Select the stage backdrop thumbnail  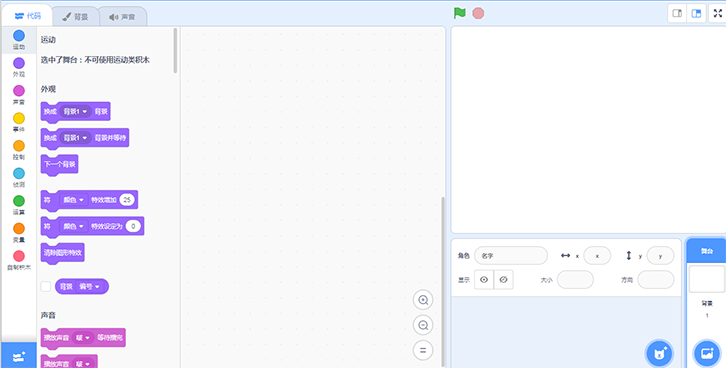[x=707, y=279]
